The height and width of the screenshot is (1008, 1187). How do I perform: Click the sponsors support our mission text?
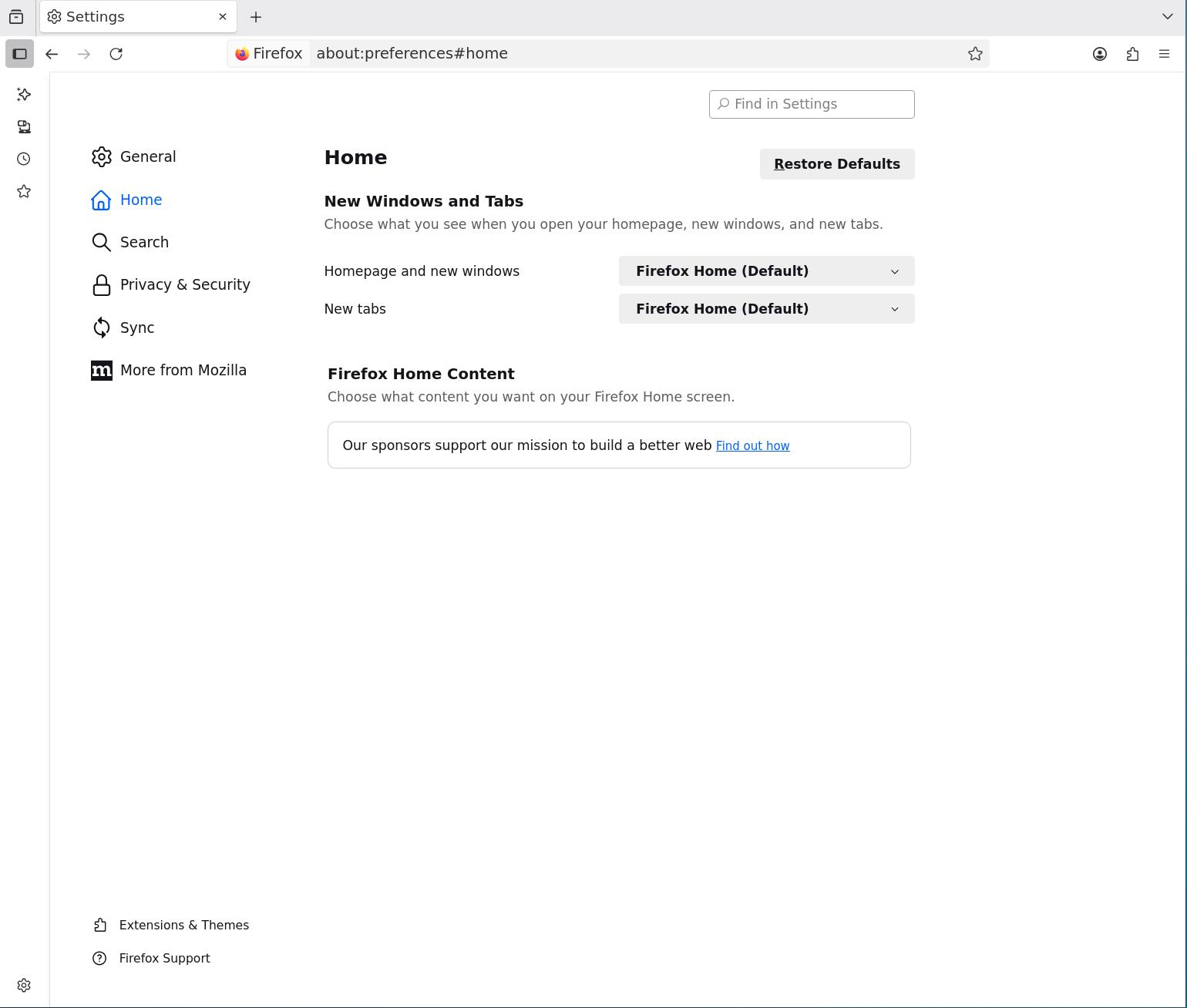tap(527, 445)
